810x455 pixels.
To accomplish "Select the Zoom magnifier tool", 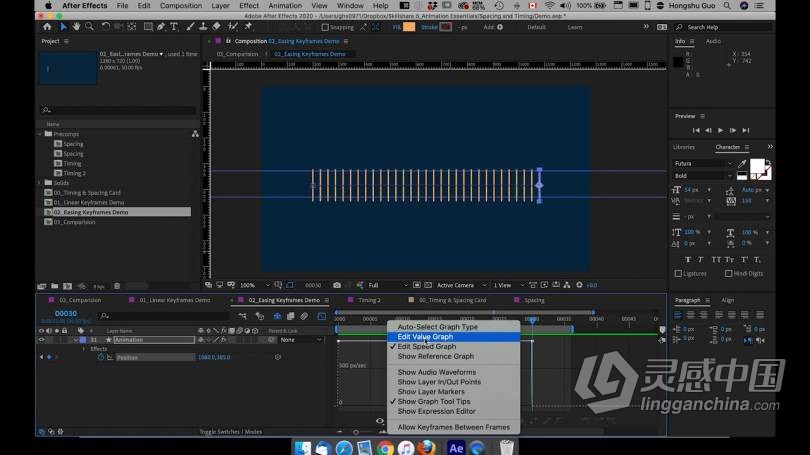I will tap(89, 26).
